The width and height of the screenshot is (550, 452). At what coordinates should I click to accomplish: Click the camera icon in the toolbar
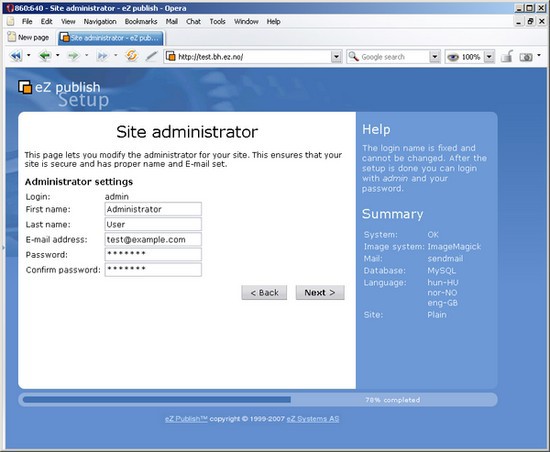[526, 57]
